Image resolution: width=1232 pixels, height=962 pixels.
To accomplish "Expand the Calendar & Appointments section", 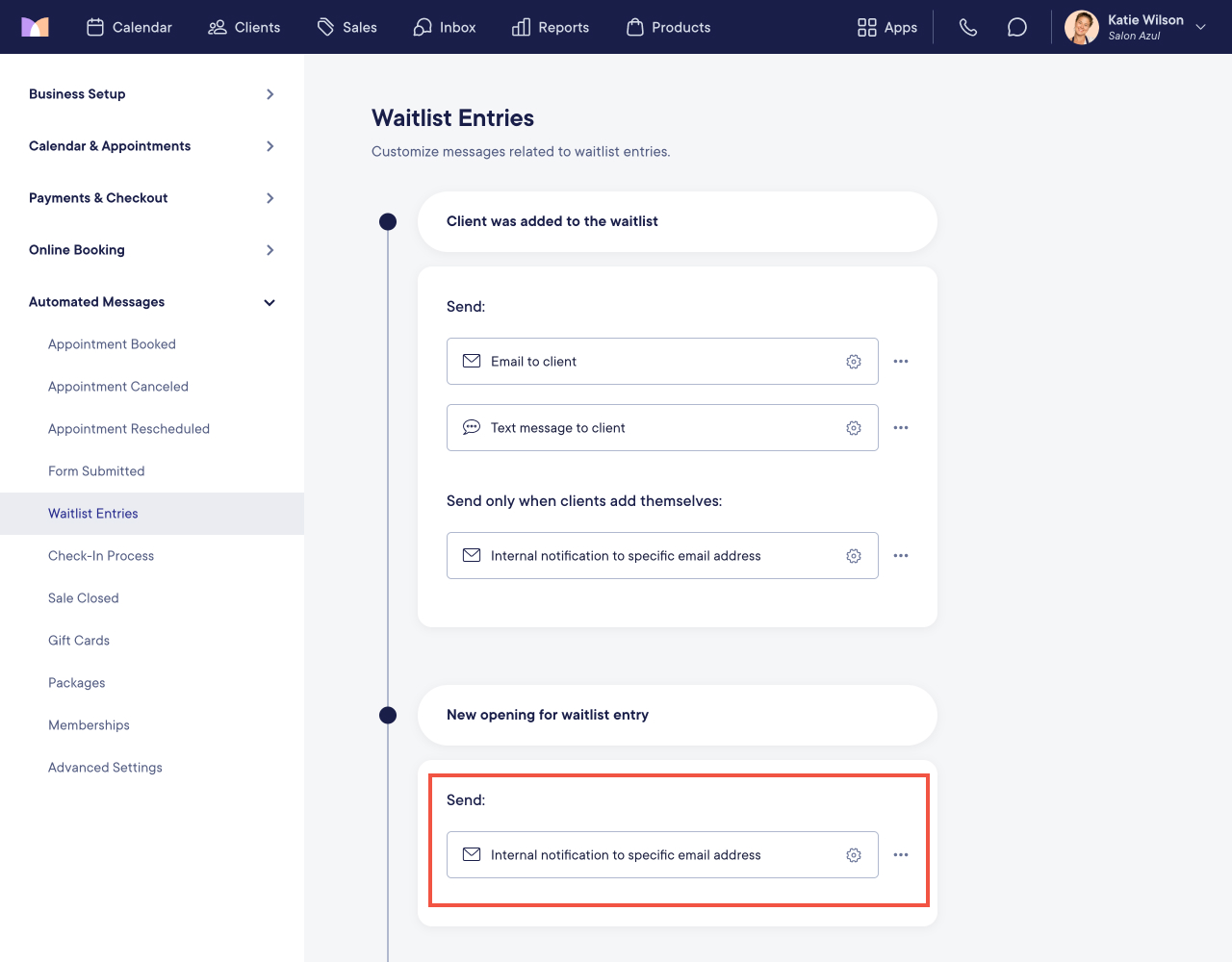I will 152,146.
